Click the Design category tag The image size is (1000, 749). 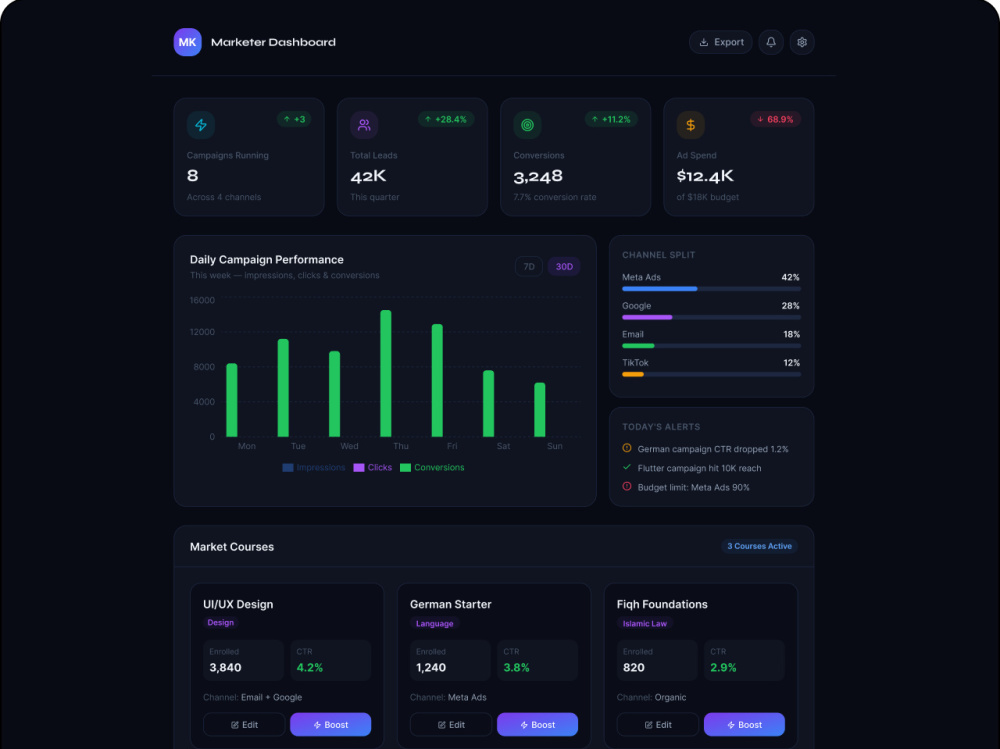tap(221, 623)
